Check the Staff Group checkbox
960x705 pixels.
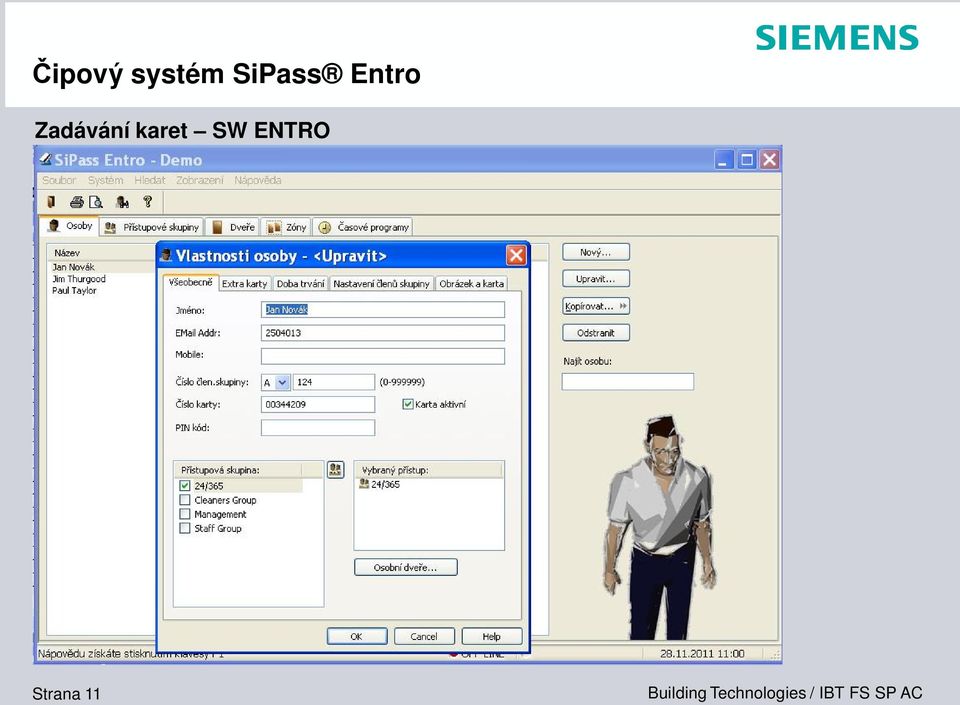tap(185, 528)
